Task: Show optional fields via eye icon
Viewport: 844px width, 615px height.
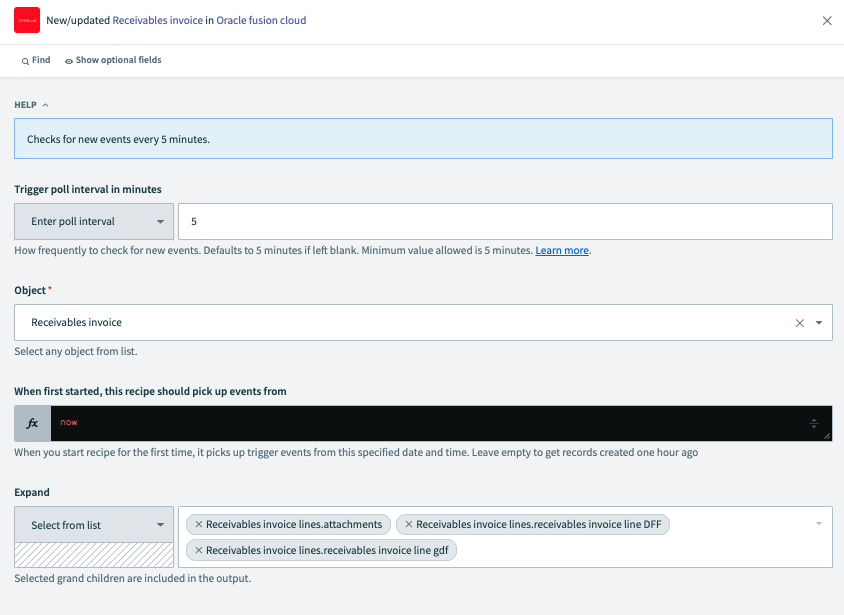Action: tap(69, 61)
